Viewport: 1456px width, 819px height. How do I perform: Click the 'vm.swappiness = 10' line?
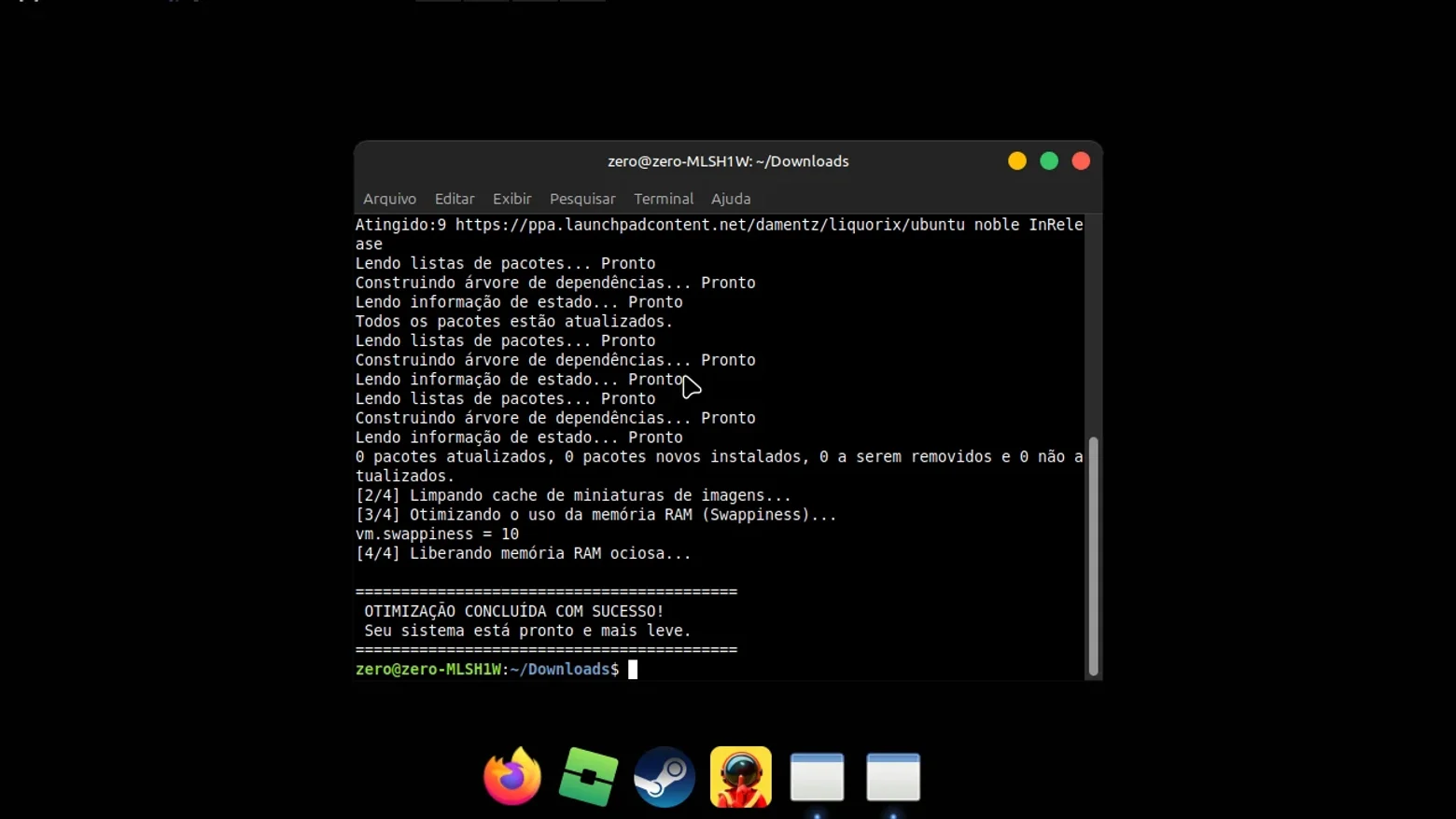pyautogui.click(x=437, y=534)
